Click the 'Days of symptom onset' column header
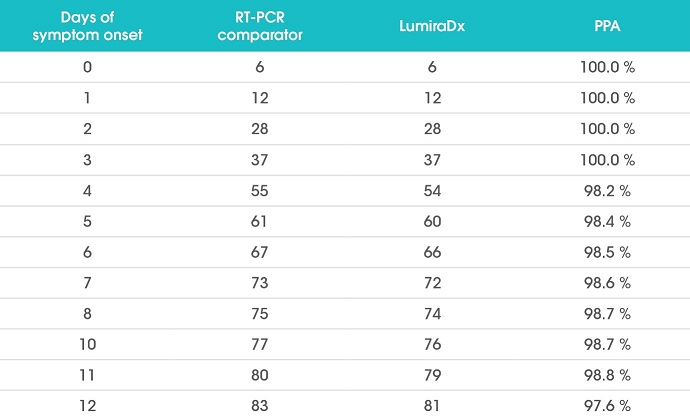 pos(87,26)
